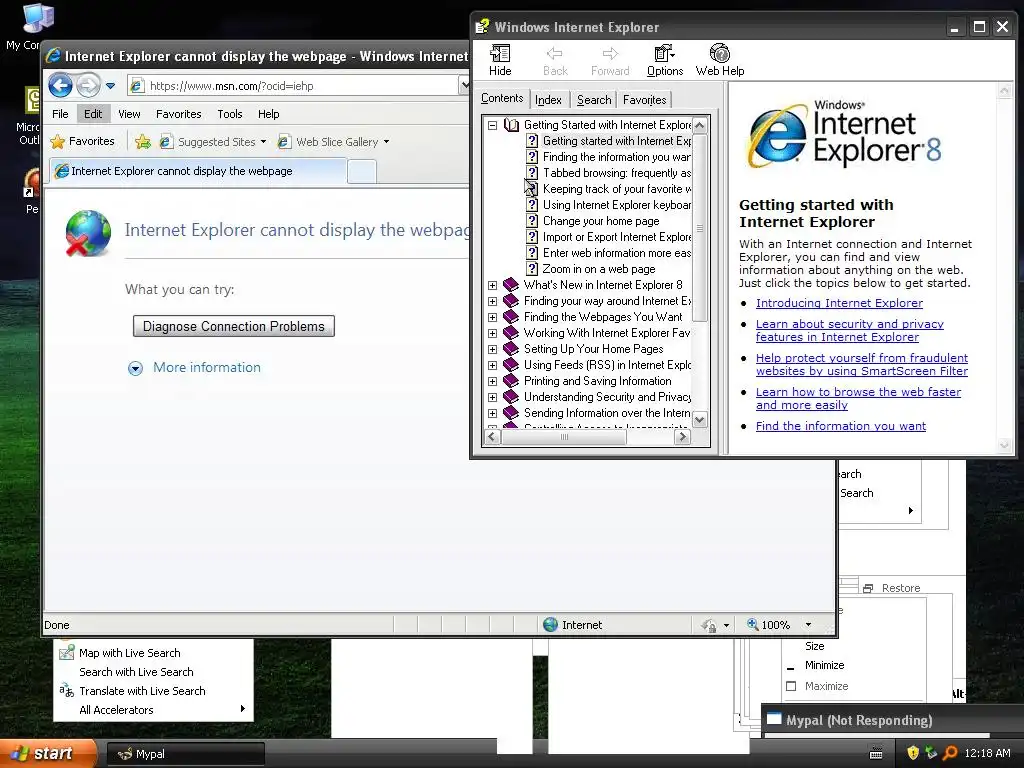1024x768 pixels.
Task: Click Find the information you want link
Action: (840, 426)
